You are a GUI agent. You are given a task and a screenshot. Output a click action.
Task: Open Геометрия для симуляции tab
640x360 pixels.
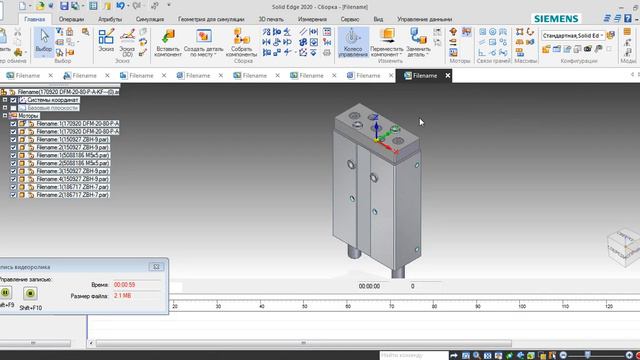211,19
